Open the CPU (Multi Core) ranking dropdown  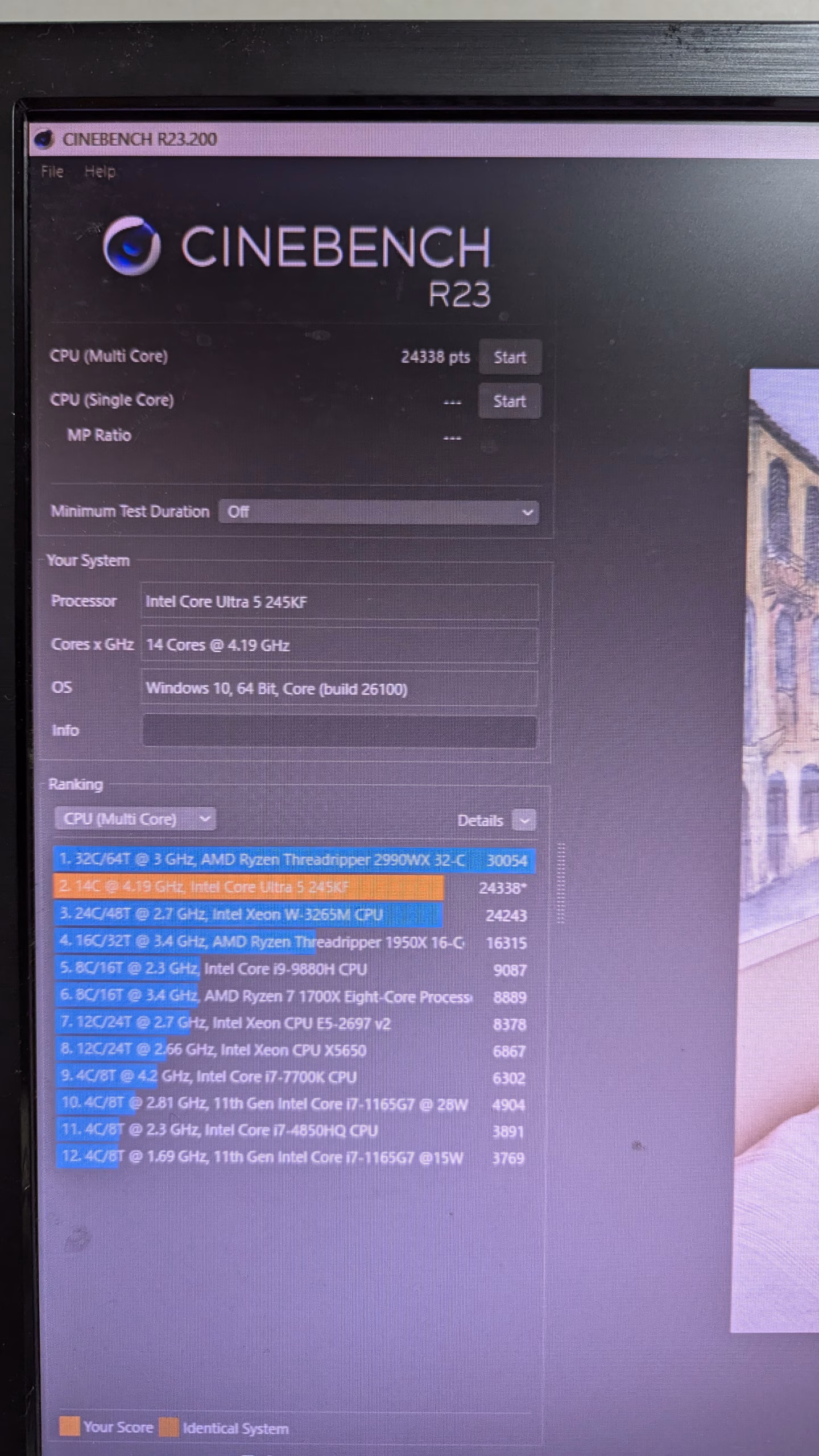[135, 819]
